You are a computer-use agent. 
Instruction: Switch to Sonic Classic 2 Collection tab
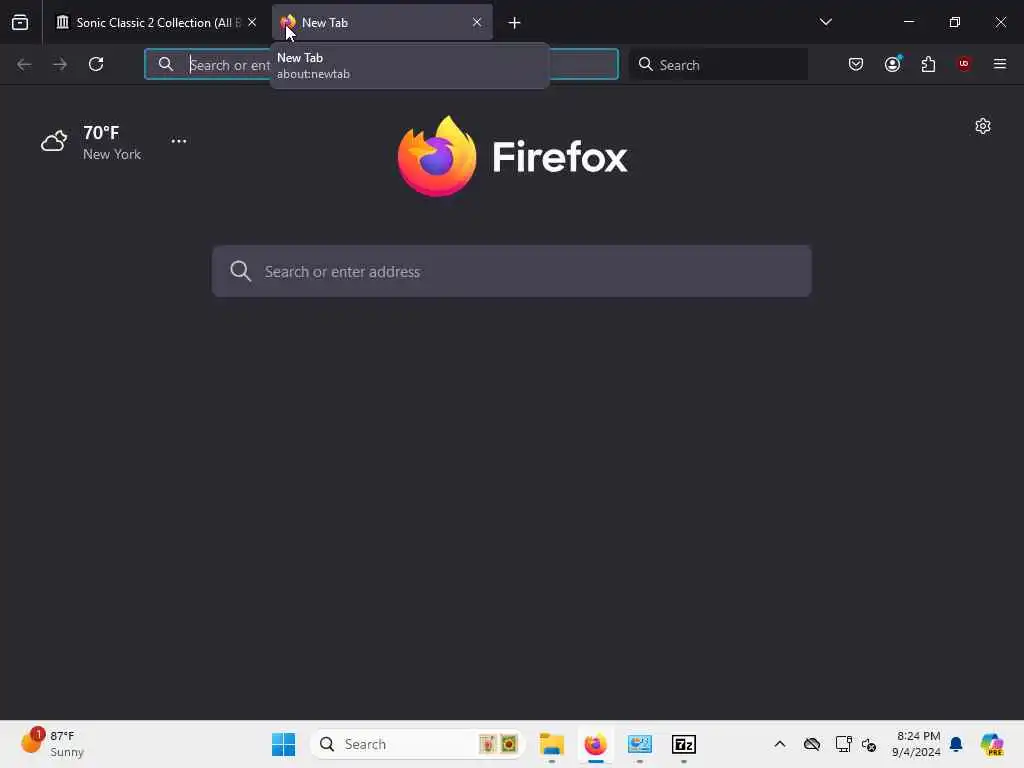tap(157, 22)
